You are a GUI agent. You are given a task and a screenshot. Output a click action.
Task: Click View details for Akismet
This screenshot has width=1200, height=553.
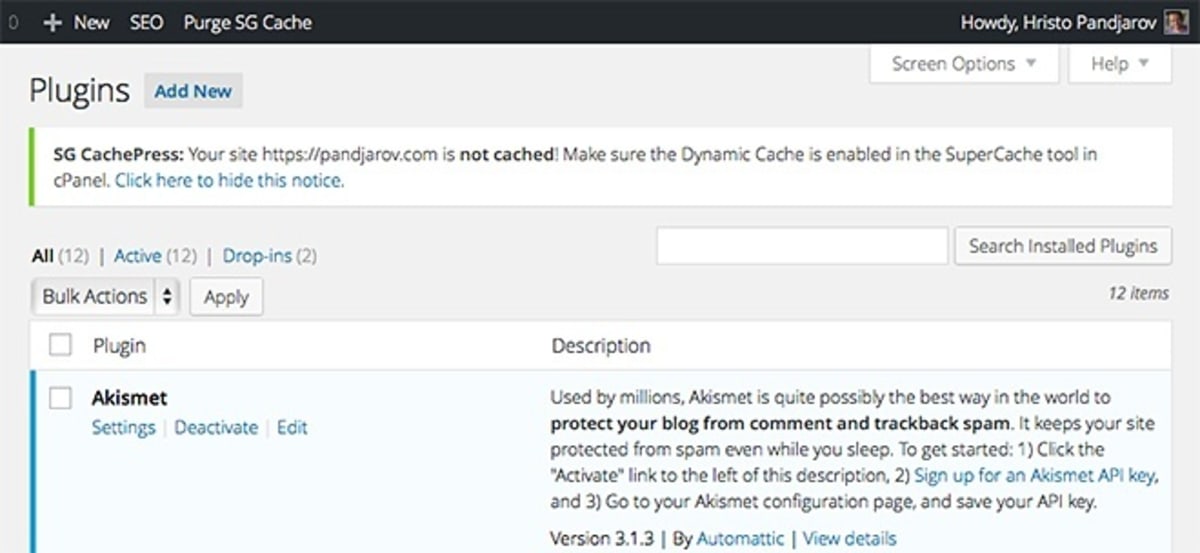coord(850,538)
